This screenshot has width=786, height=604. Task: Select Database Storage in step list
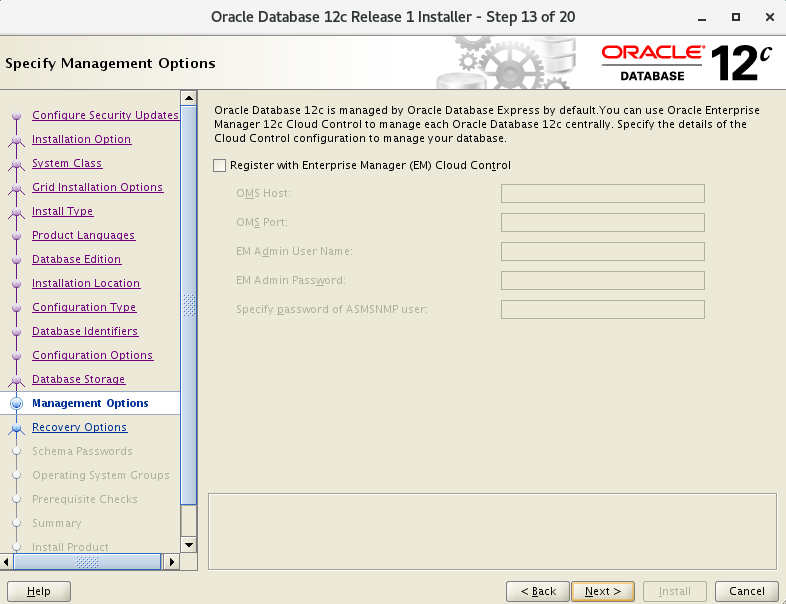(x=78, y=379)
